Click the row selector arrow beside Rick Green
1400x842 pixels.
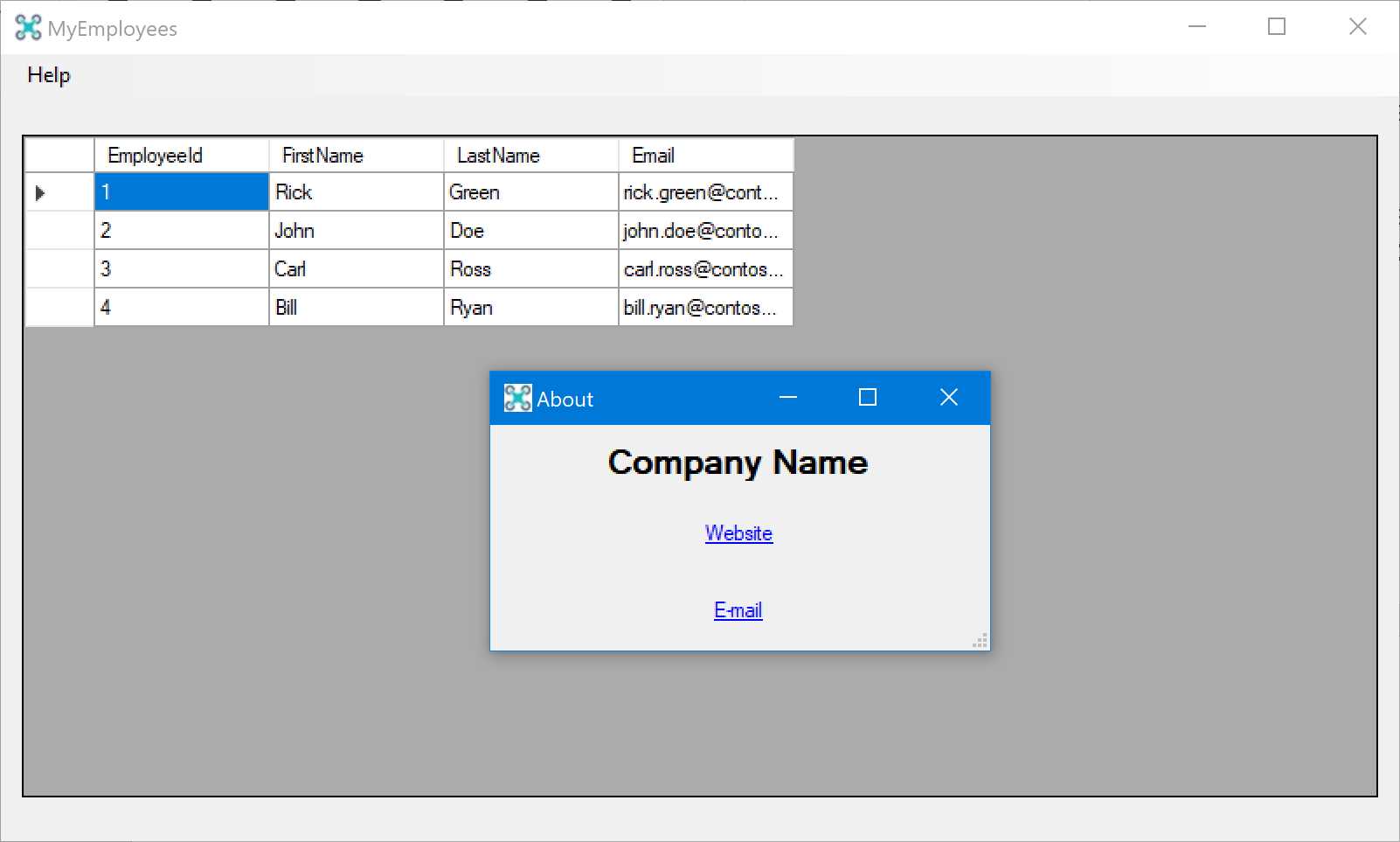(x=39, y=191)
